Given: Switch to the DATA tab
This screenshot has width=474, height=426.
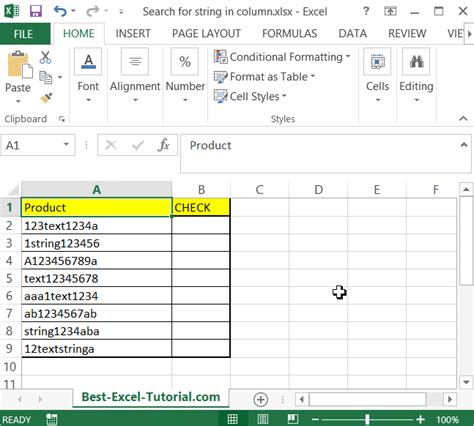Looking at the screenshot, I should coord(353,34).
